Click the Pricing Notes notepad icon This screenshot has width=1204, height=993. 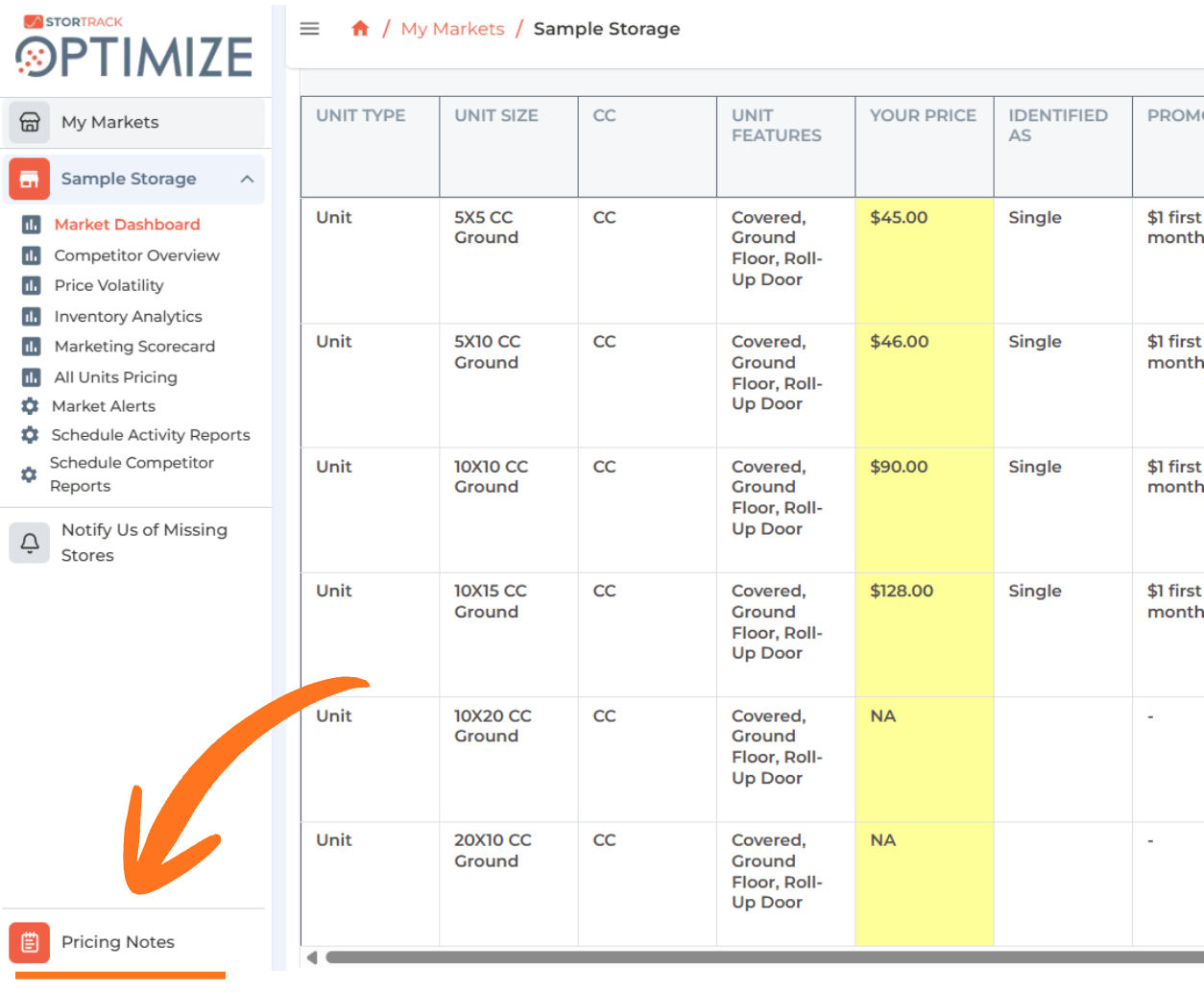tap(30, 942)
